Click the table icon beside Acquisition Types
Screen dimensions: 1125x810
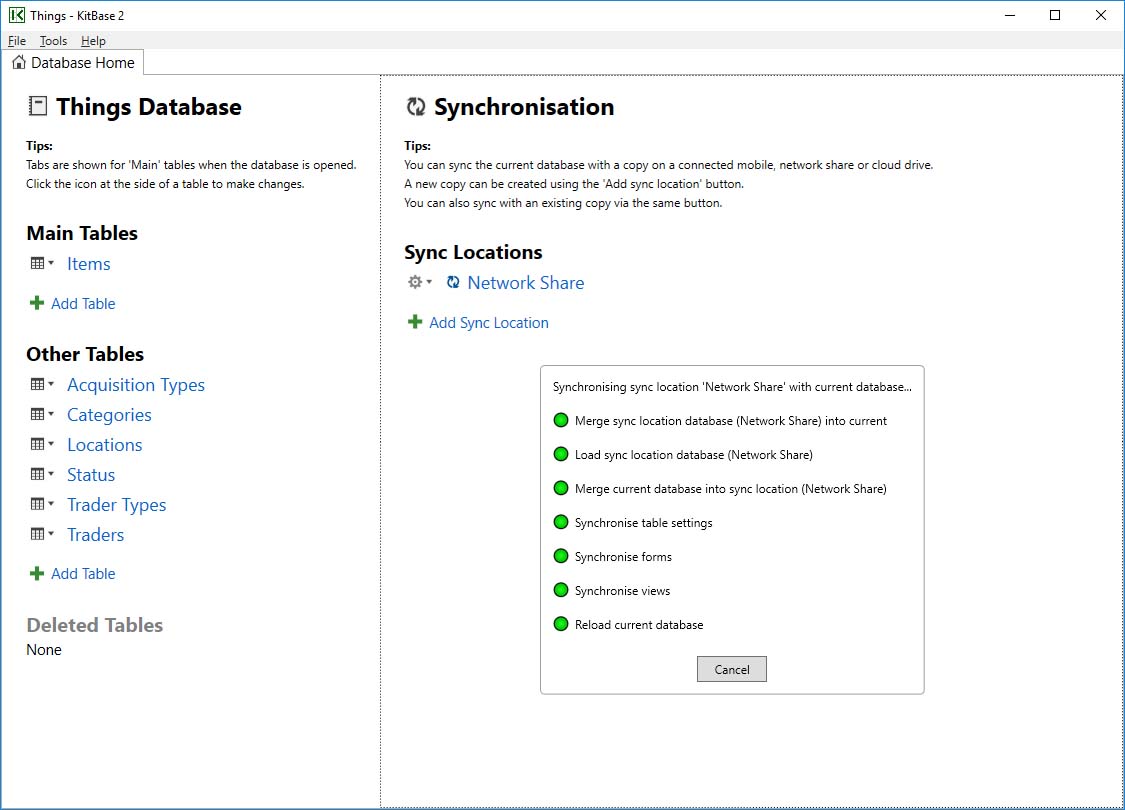coord(37,385)
